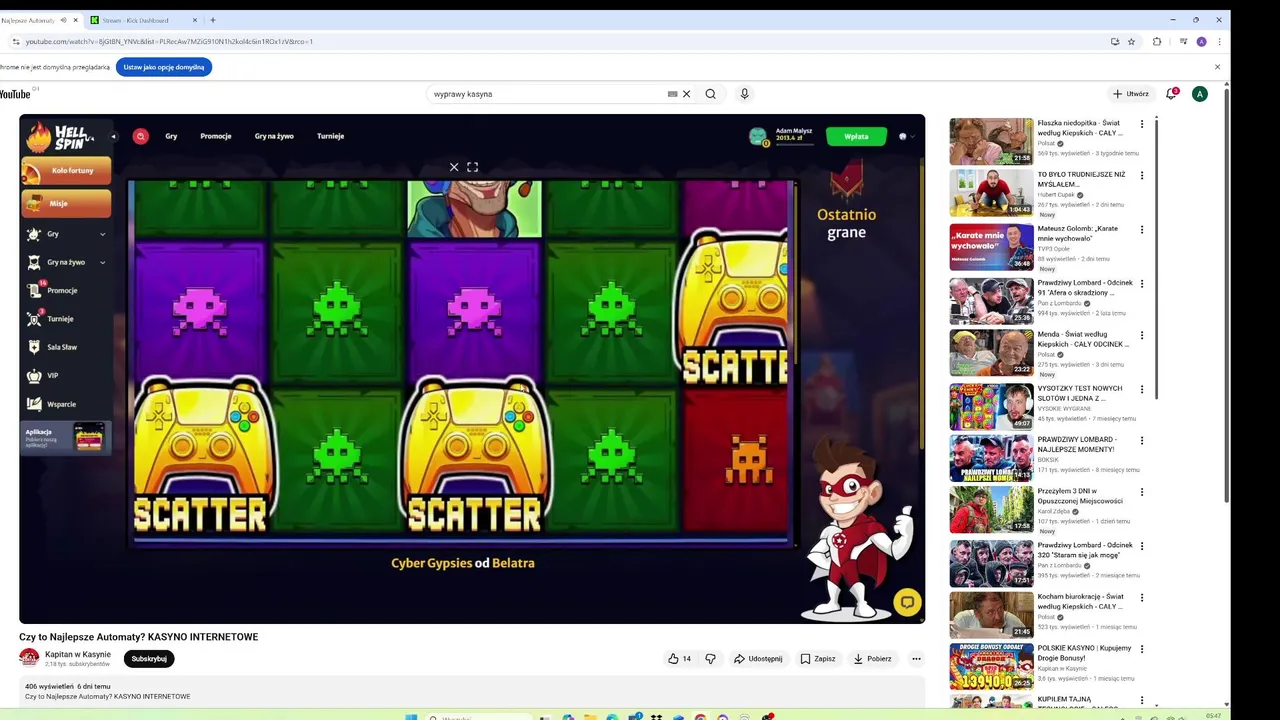Open Promocje gift icon in the sidebar
The image size is (1280, 720).
point(34,290)
